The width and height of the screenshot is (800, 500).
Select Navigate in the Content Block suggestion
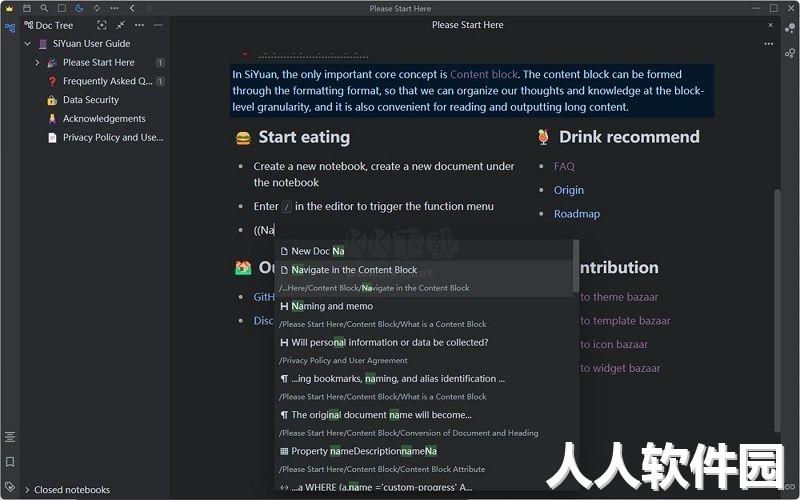(424, 279)
